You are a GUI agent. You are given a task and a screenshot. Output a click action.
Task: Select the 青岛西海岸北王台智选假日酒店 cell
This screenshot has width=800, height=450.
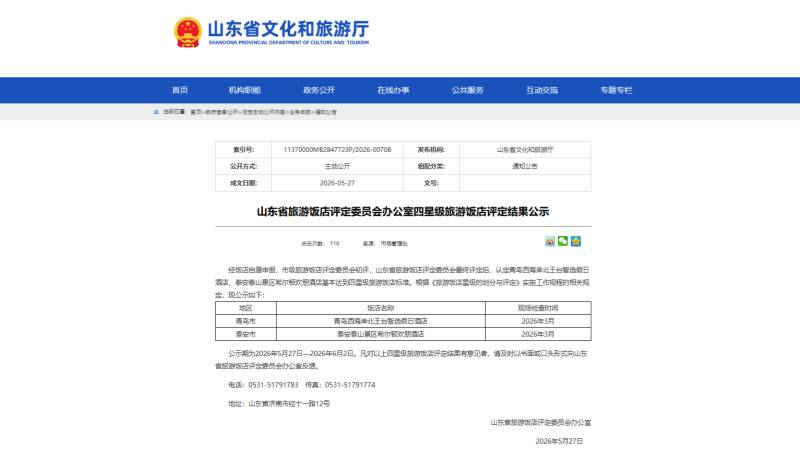click(x=381, y=321)
